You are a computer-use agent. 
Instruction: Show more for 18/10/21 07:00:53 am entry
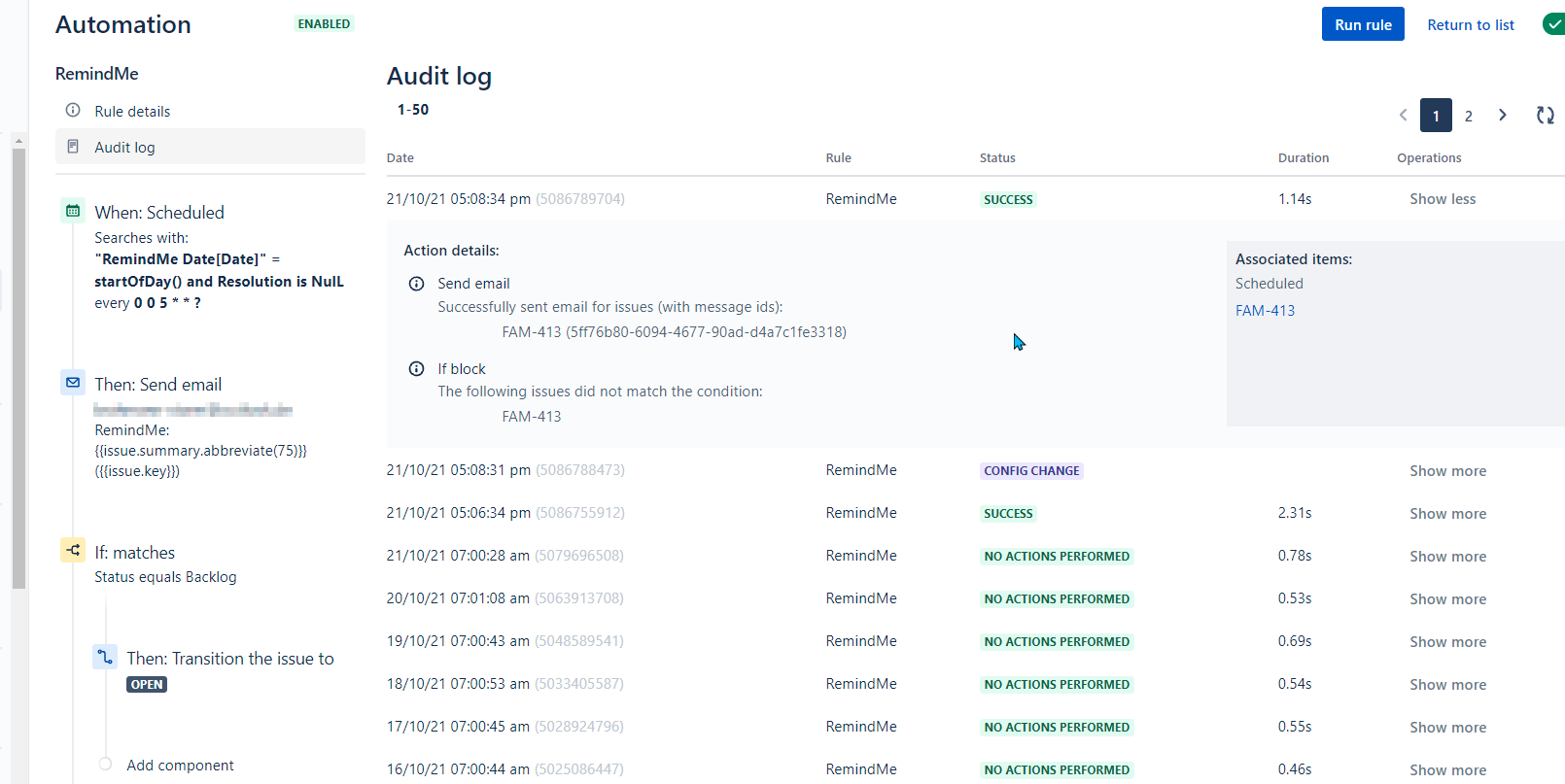1448,685
